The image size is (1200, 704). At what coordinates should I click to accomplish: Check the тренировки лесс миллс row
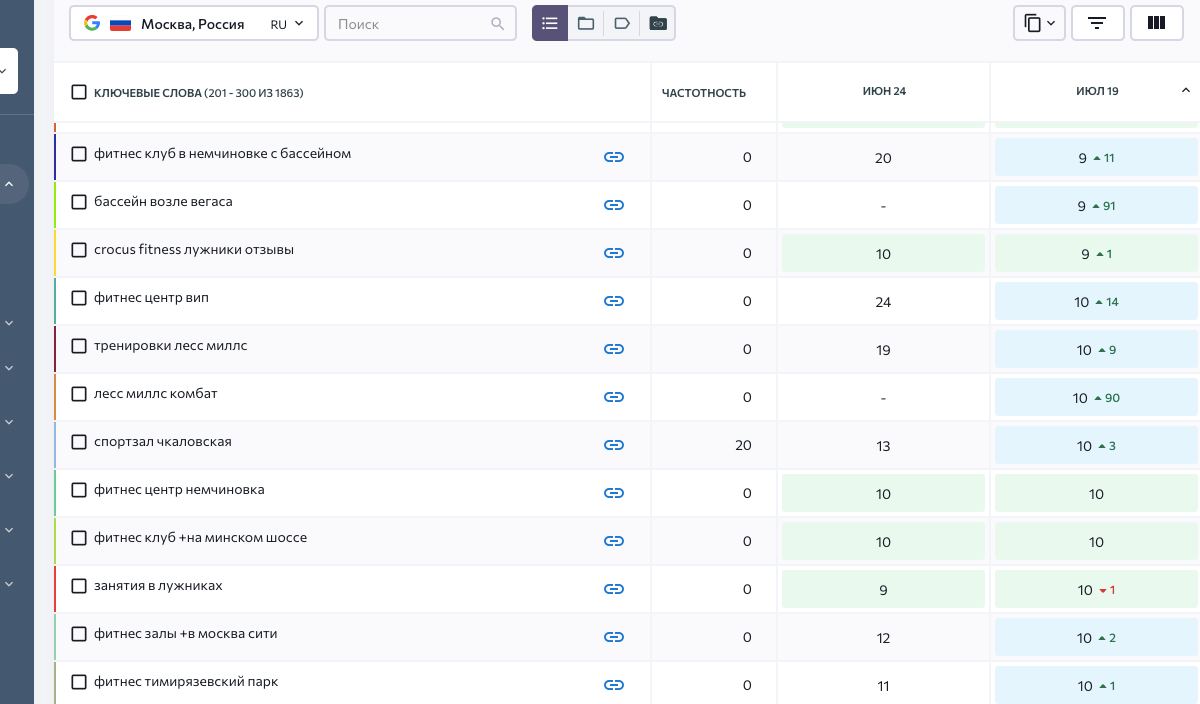click(x=79, y=346)
